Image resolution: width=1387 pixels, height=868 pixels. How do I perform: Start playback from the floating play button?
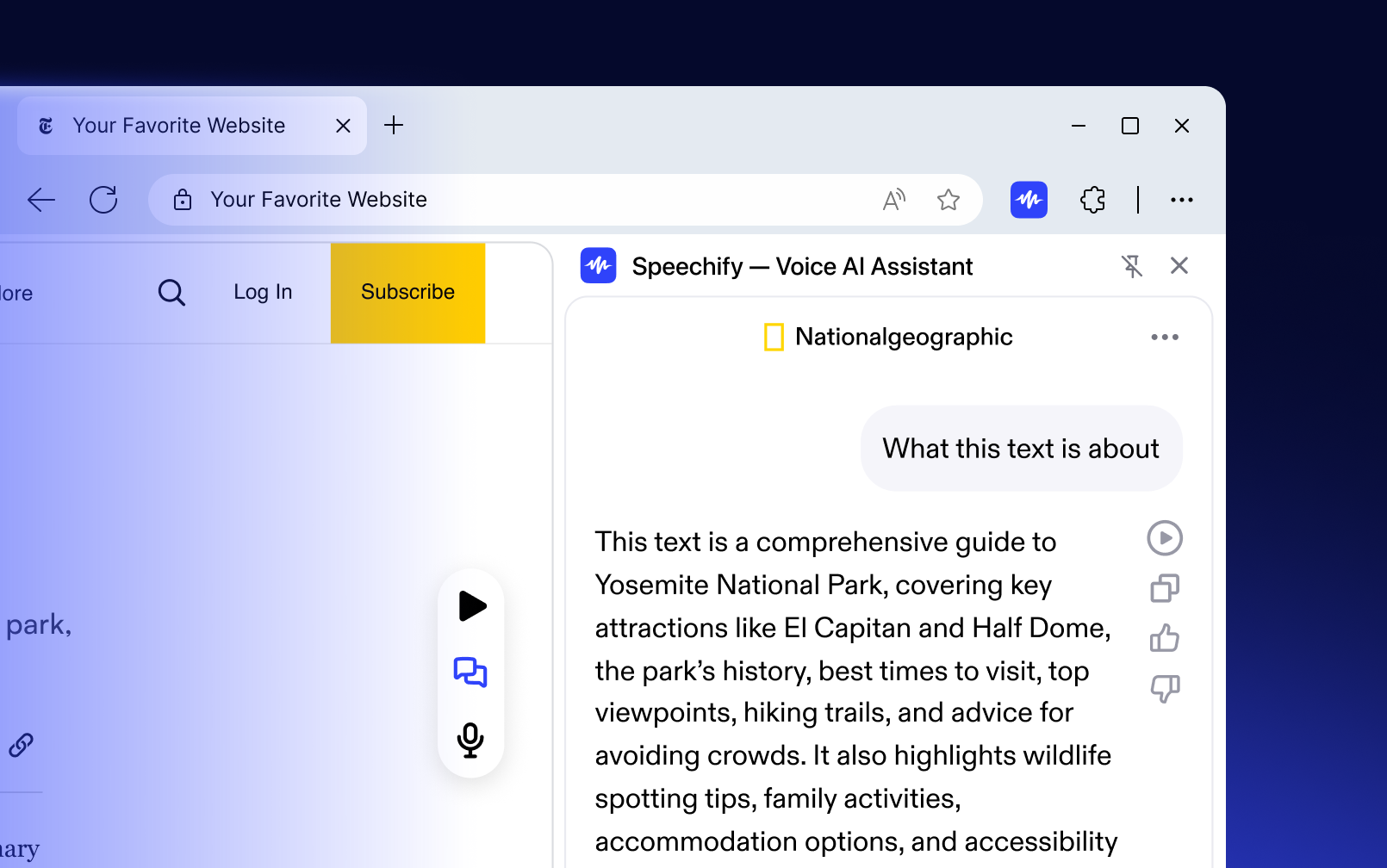click(x=471, y=606)
